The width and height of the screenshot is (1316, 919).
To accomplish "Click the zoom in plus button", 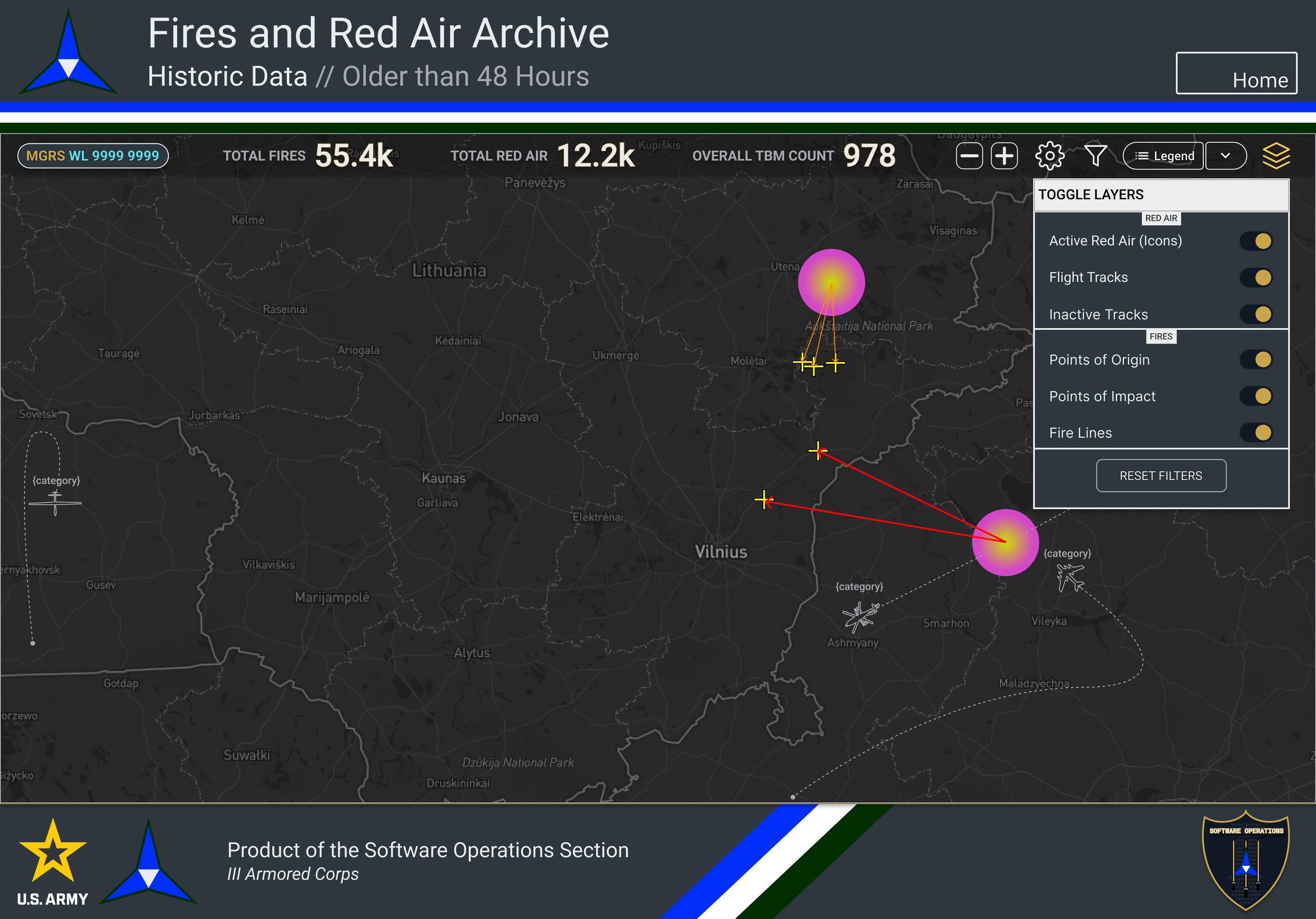I will 1004,156.
